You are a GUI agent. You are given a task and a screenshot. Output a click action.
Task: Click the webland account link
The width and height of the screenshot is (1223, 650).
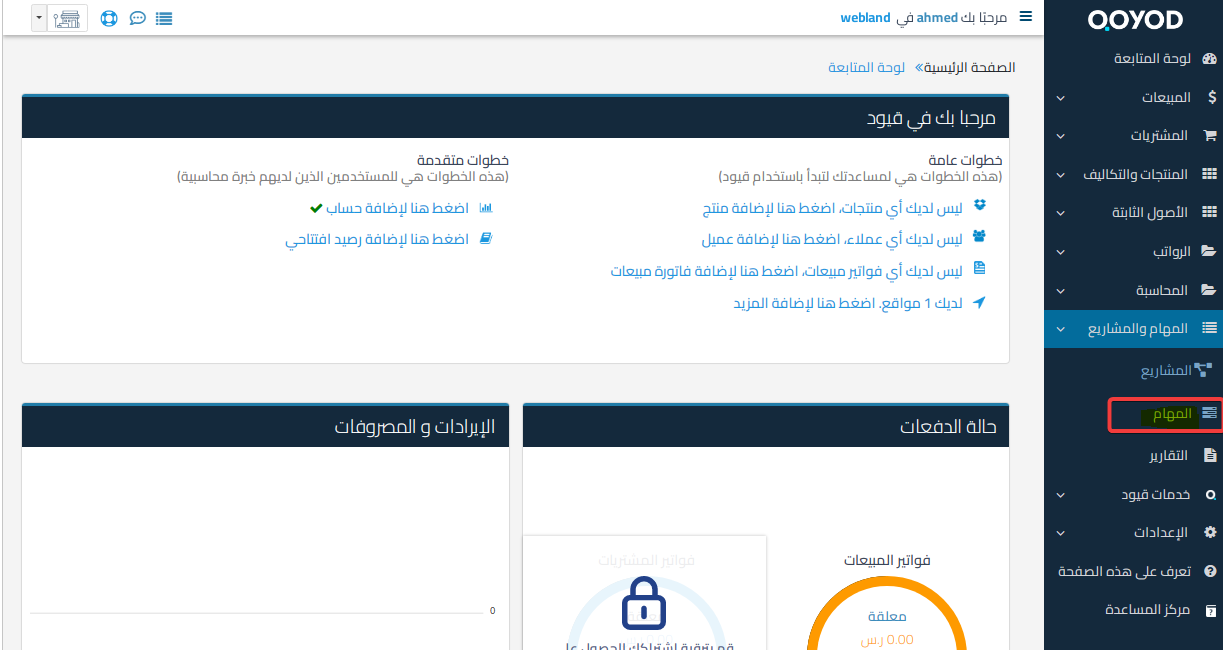coord(864,17)
